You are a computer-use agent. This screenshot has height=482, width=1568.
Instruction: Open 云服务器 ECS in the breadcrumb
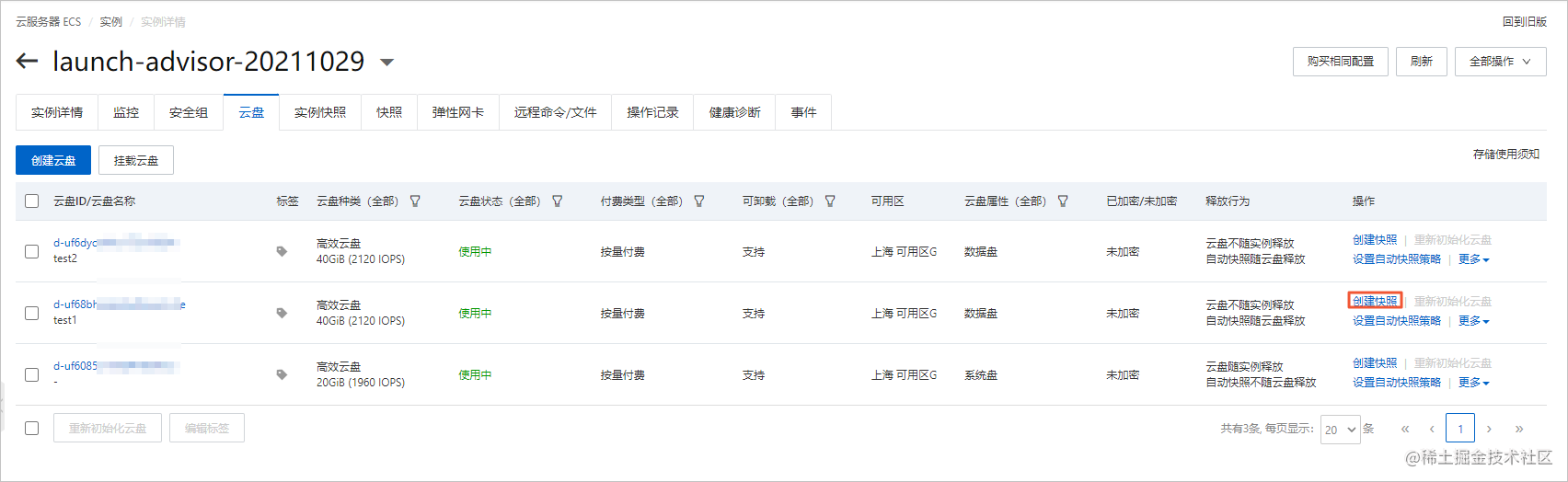[49, 21]
